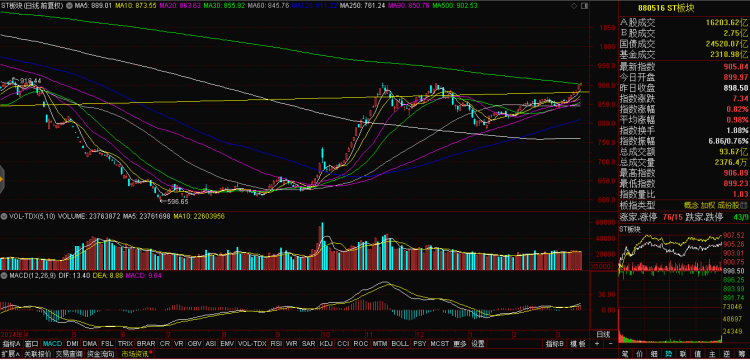Click the plus zoom-in button
This screenshot has width=750, height=360.
pos(597,344)
